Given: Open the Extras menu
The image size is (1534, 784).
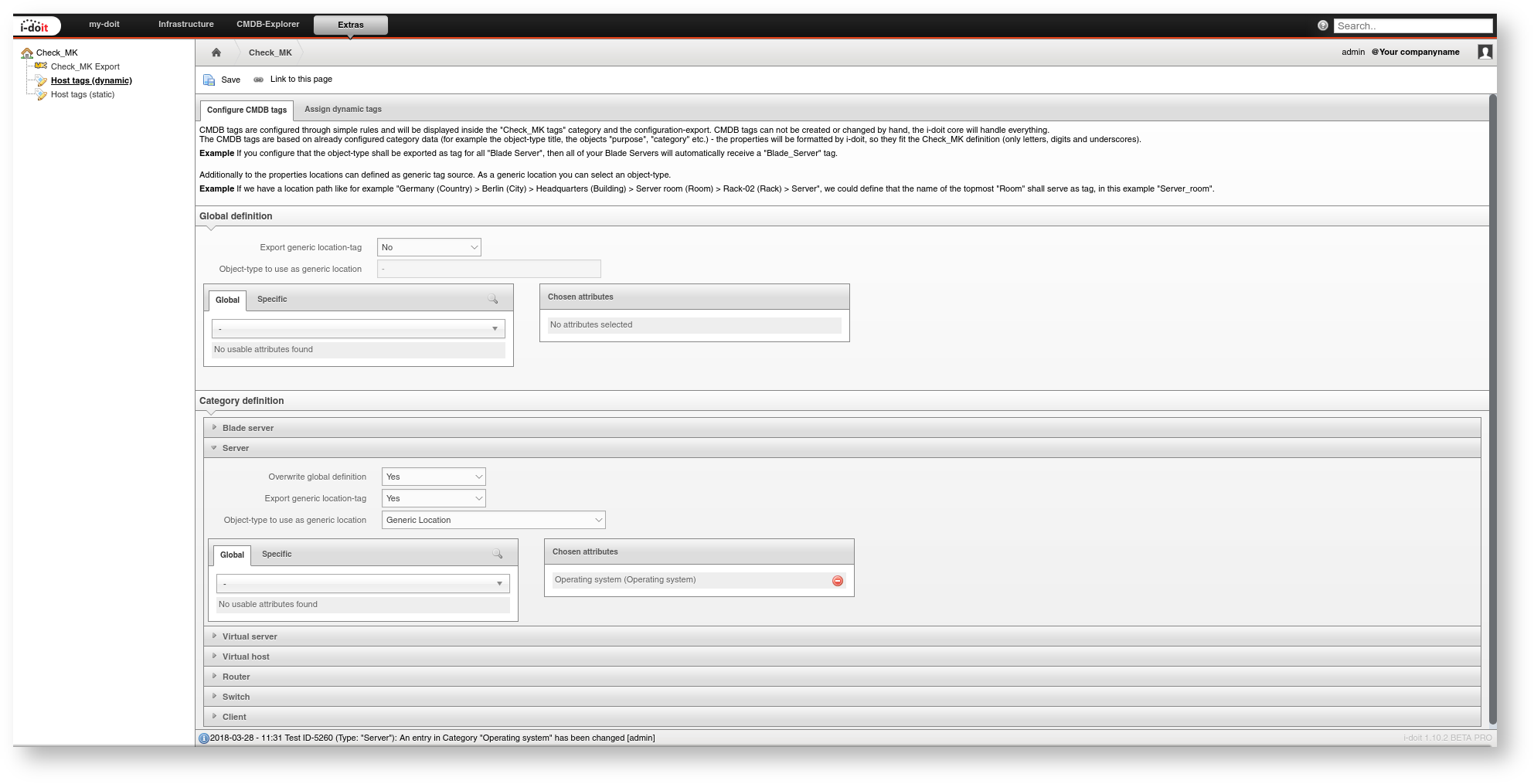Looking at the screenshot, I should [351, 25].
